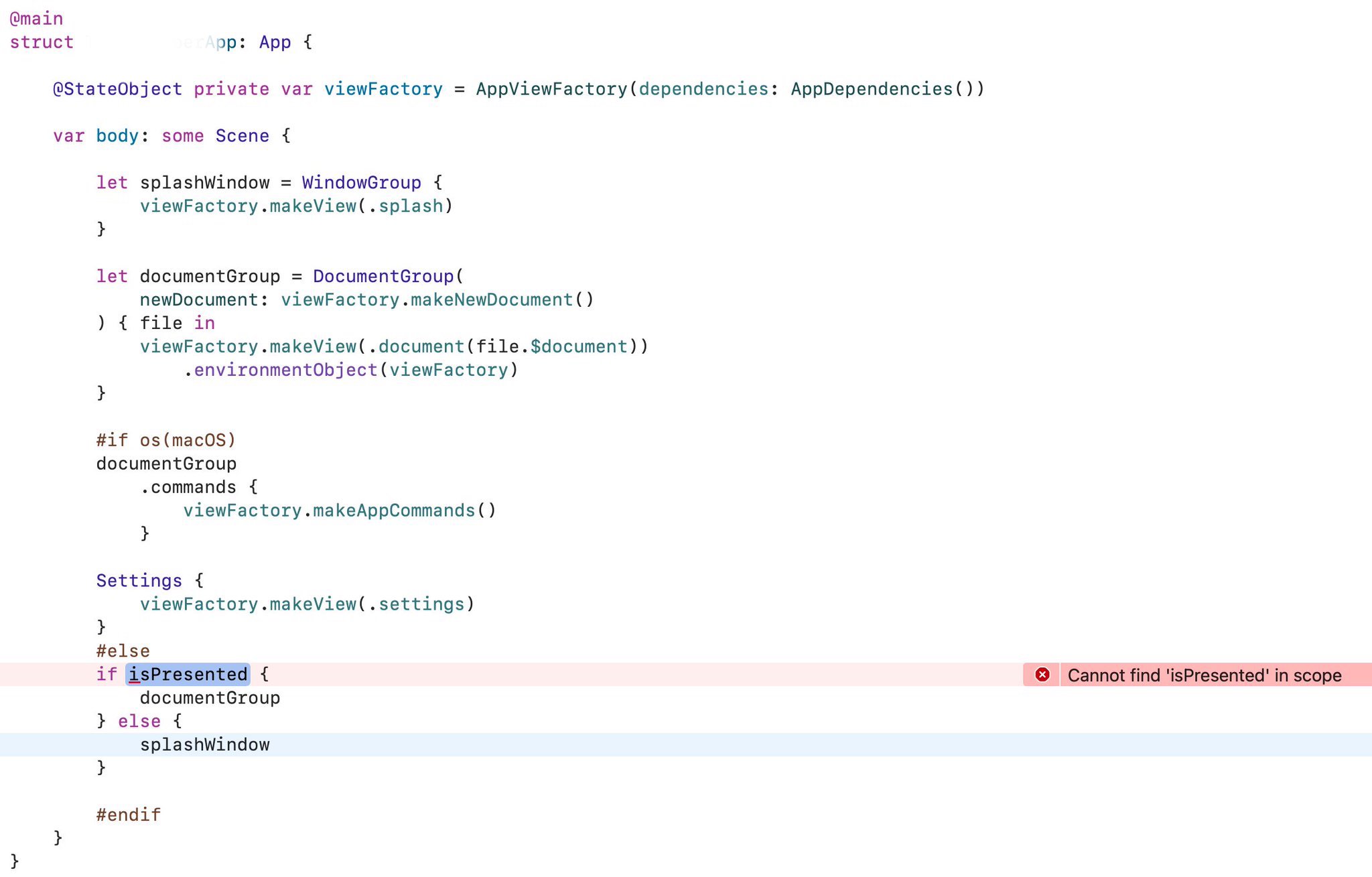Image resolution: width=1372 pixels, height=877 pixels.
Task: Click the highlighted isPresented identifier
Action: pyautogui.click(x=188, y=674)
